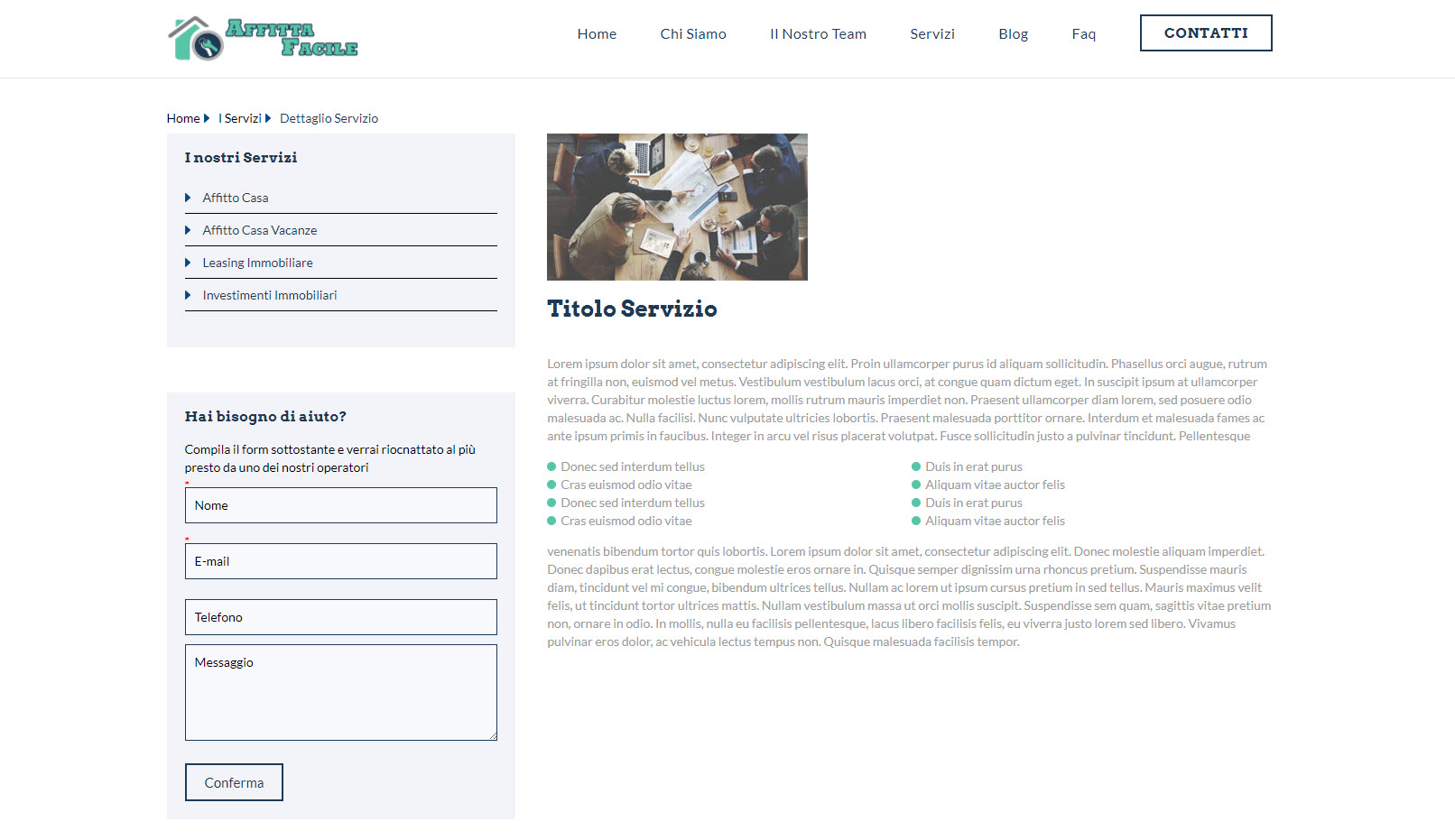Click arrow icon beside Affitto Casa
This screenshot has width=1455, height=840.
pyautogui.click(x=188, y=198)
